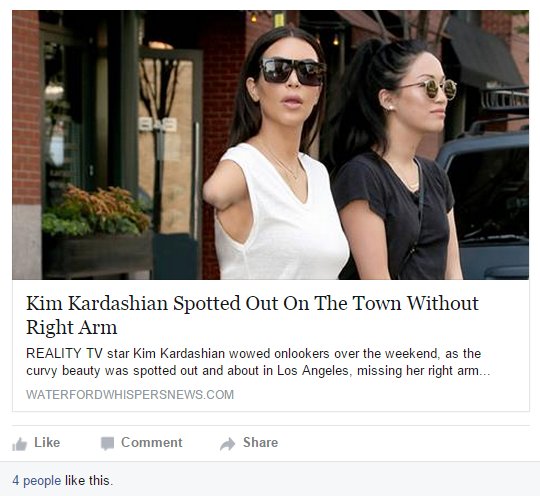Click the words 'Right Arm' in headline

72,327
